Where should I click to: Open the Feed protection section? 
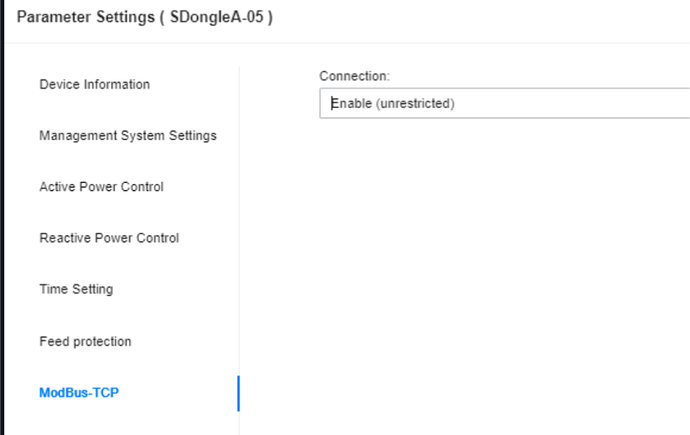coord(85,341)
